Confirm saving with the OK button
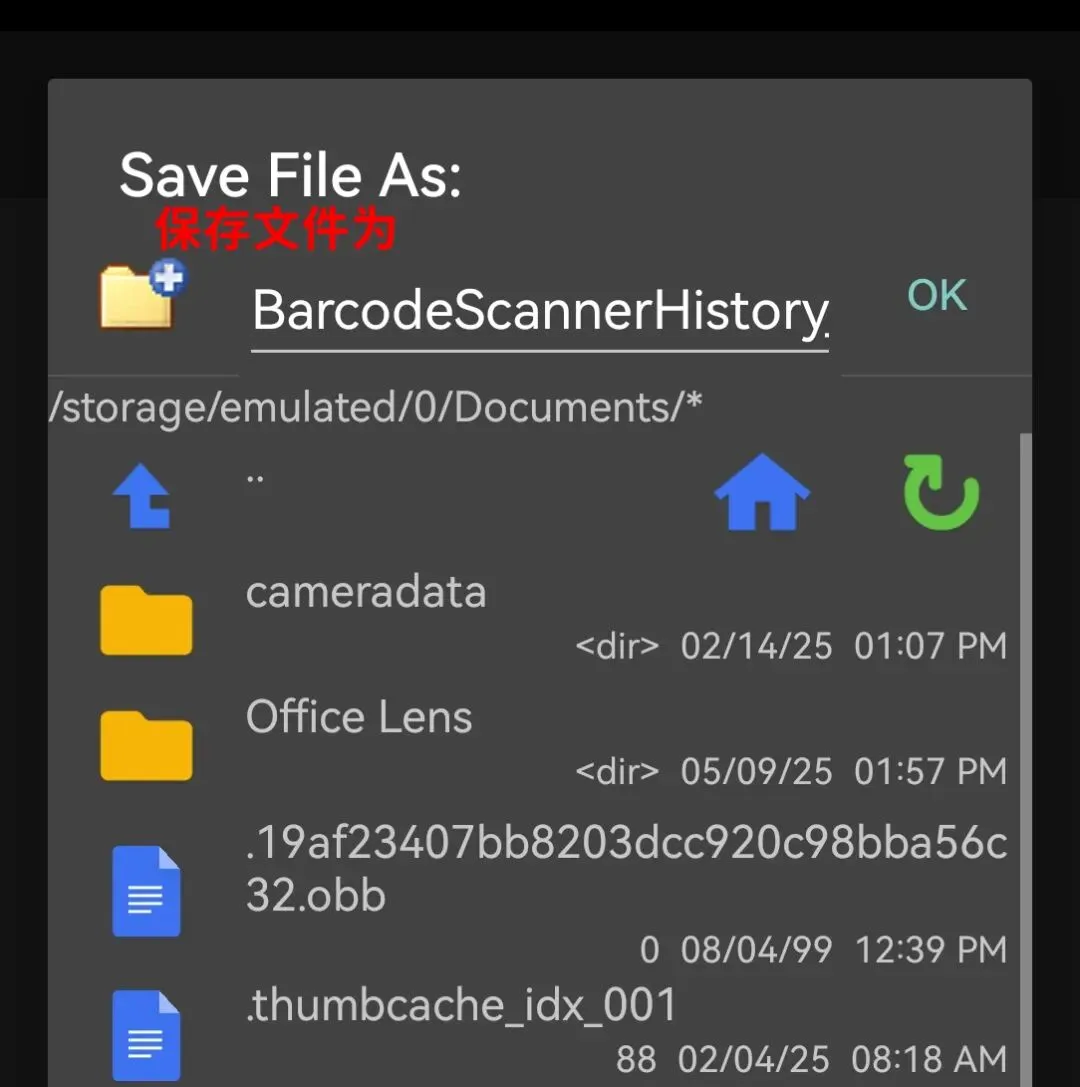Screen dimensions: 1080x1087 point(937,295)
